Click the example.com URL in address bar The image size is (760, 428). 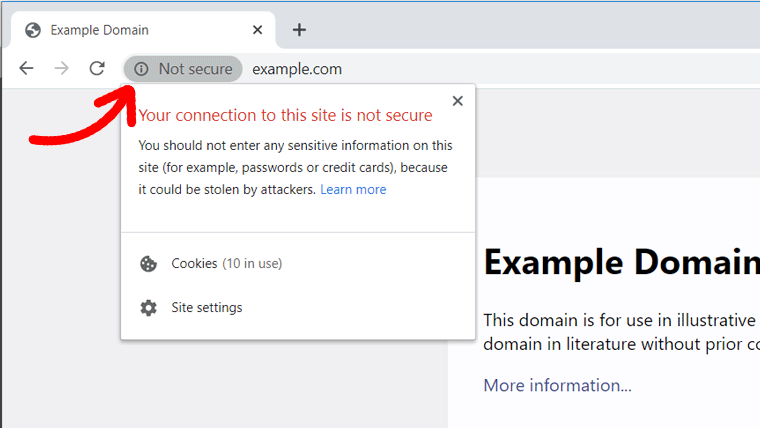pyautogui.click(x=297, y=69)
